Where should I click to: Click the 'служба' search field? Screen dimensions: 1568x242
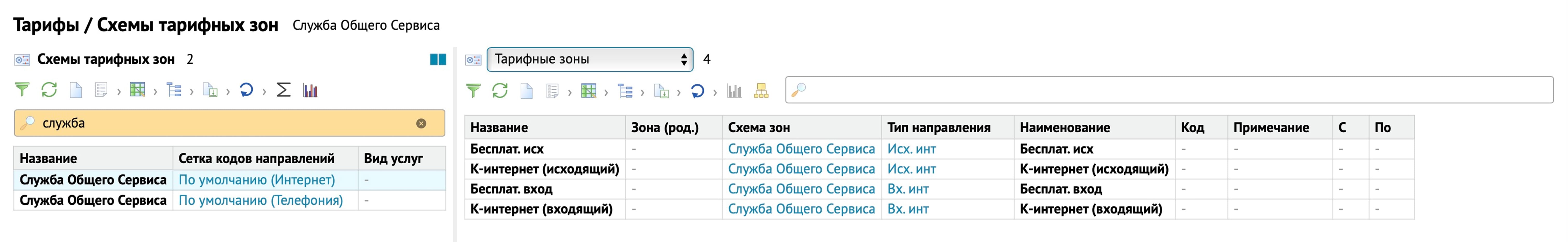[229, 123]
